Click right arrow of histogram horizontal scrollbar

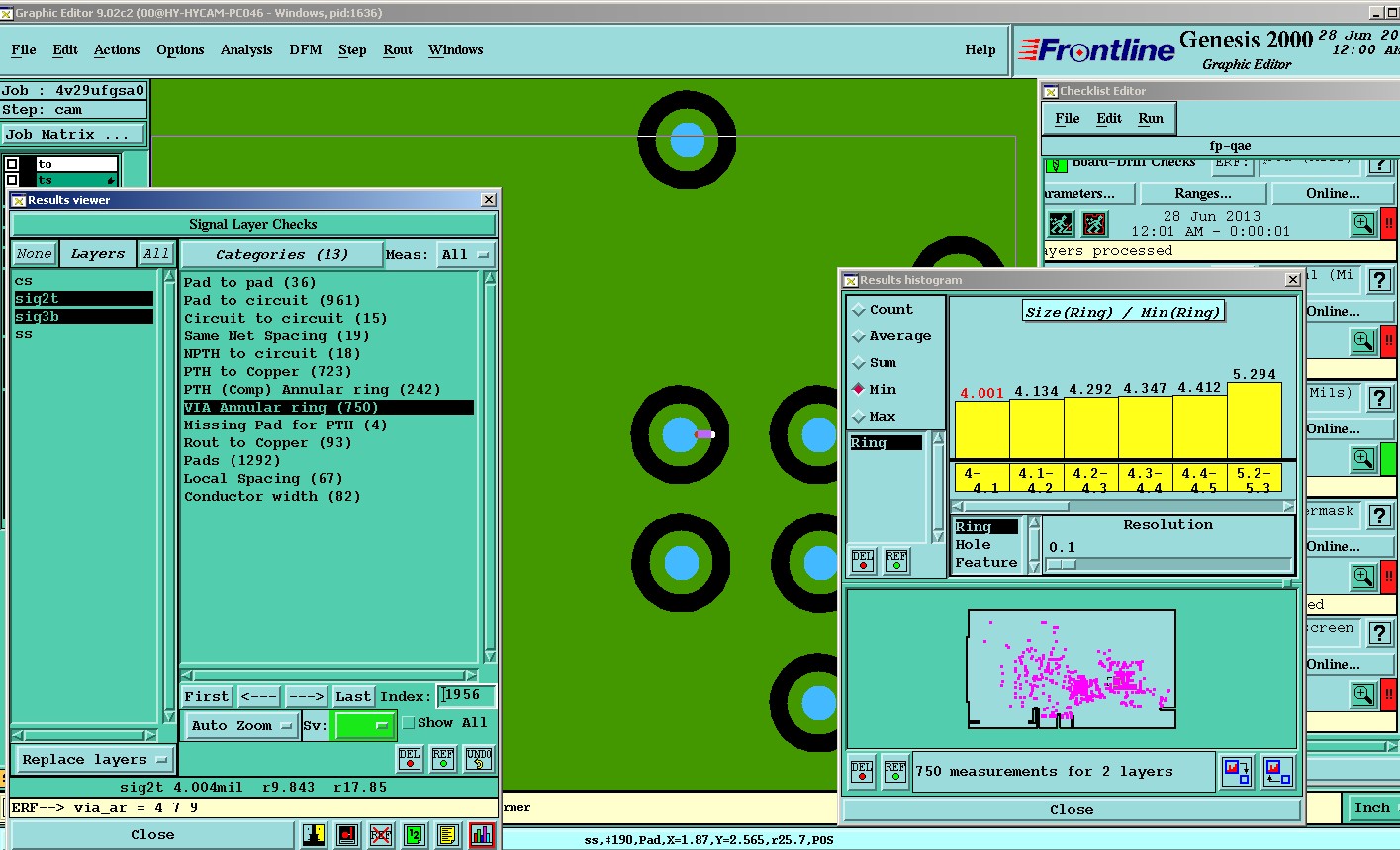coord(1288,506)
